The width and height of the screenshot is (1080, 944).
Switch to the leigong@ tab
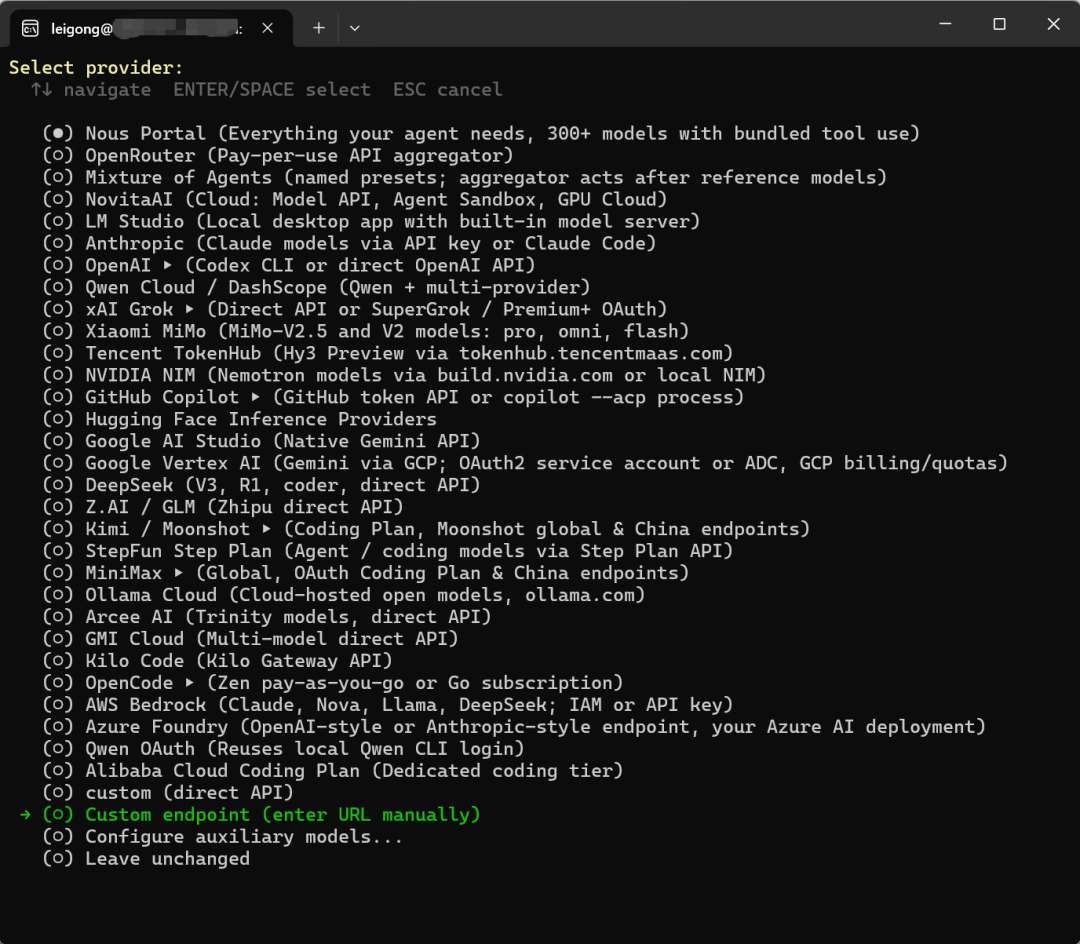click(152, 28)
